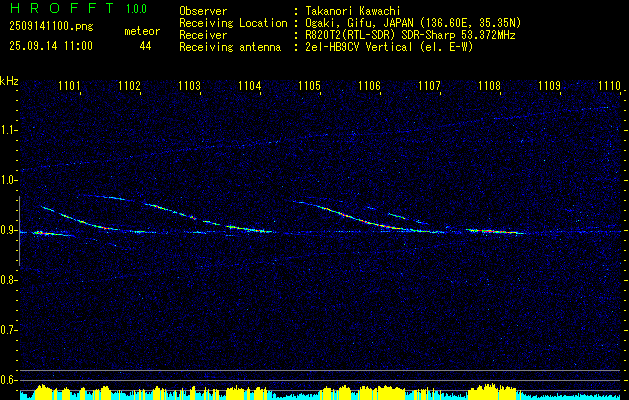Click the bright meteor echo near 1108
Image resolution: width=629 pixels, height=400 pixels.
(494, 231)
